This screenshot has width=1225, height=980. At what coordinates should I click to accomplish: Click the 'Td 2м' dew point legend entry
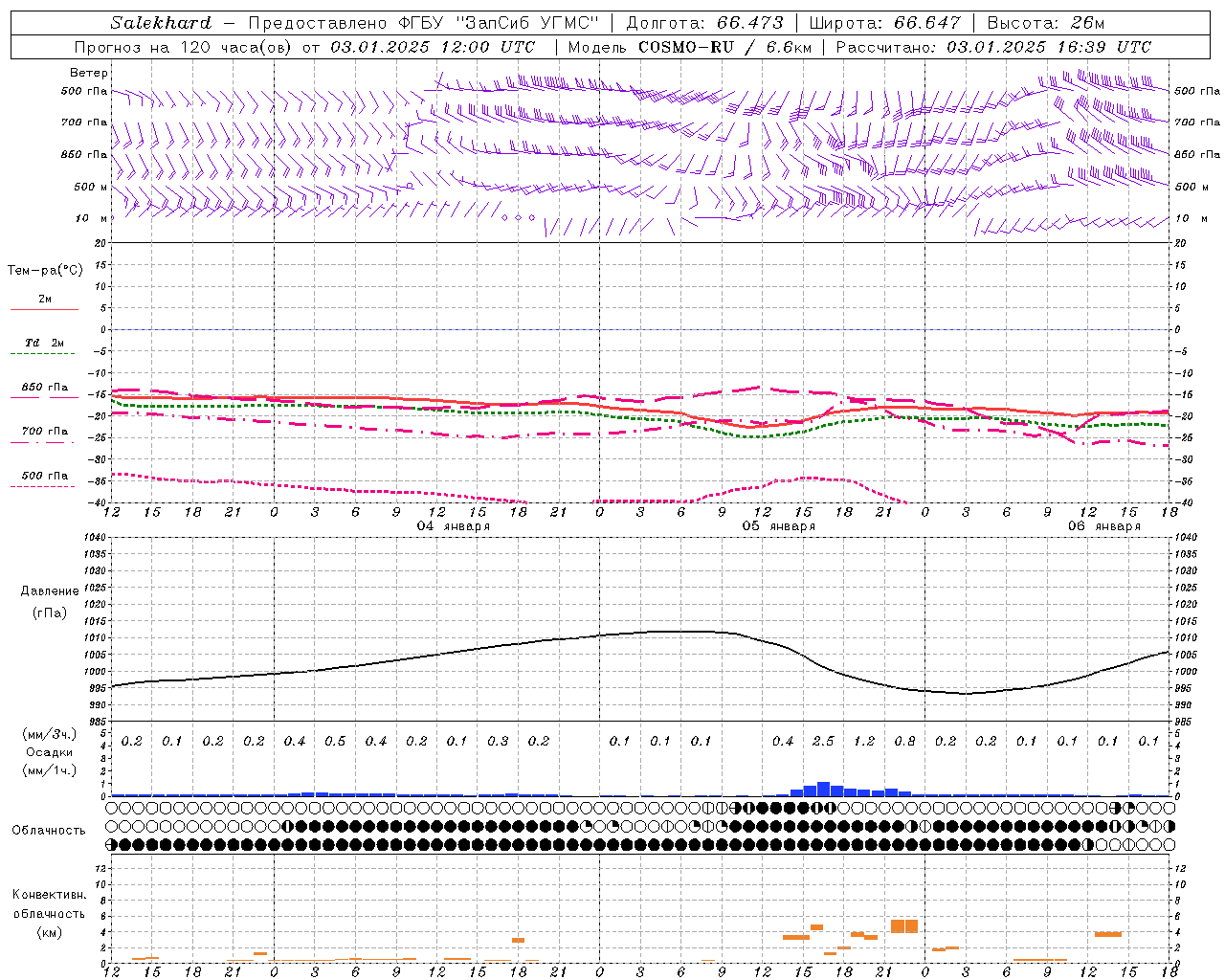44,343
